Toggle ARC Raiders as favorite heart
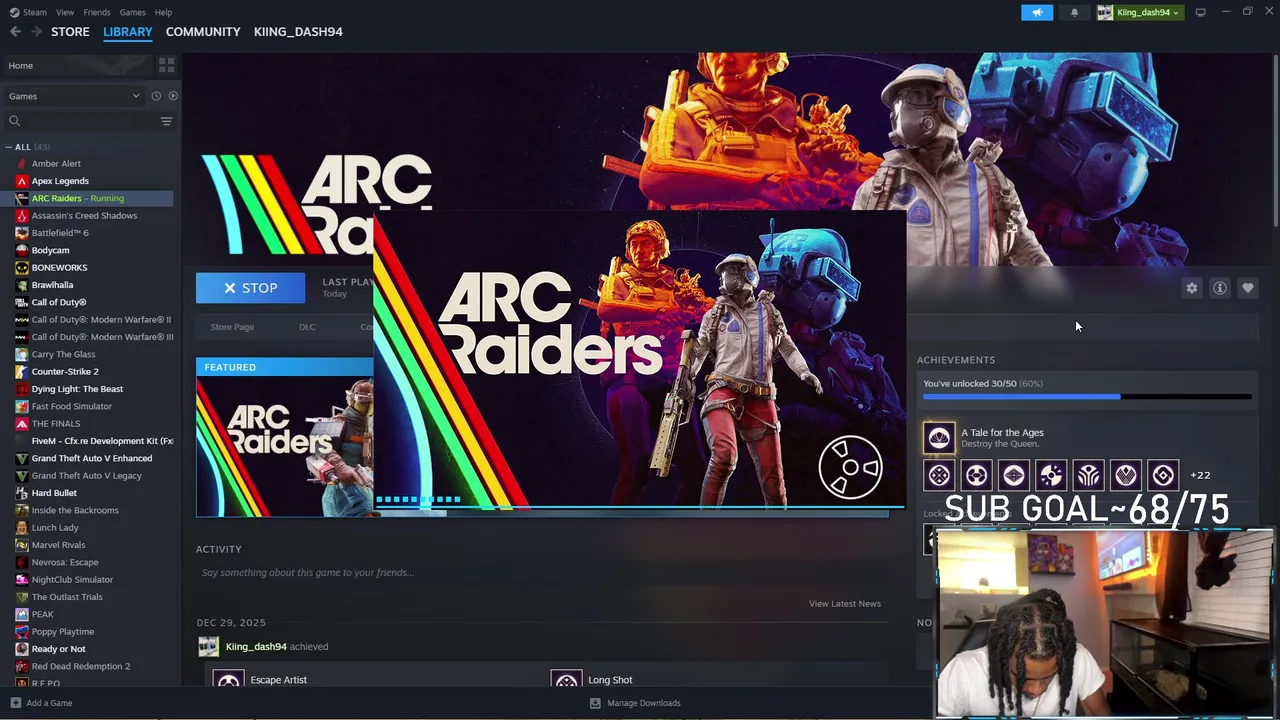This screenshot has height=720, width=1280. point(1248,288)
